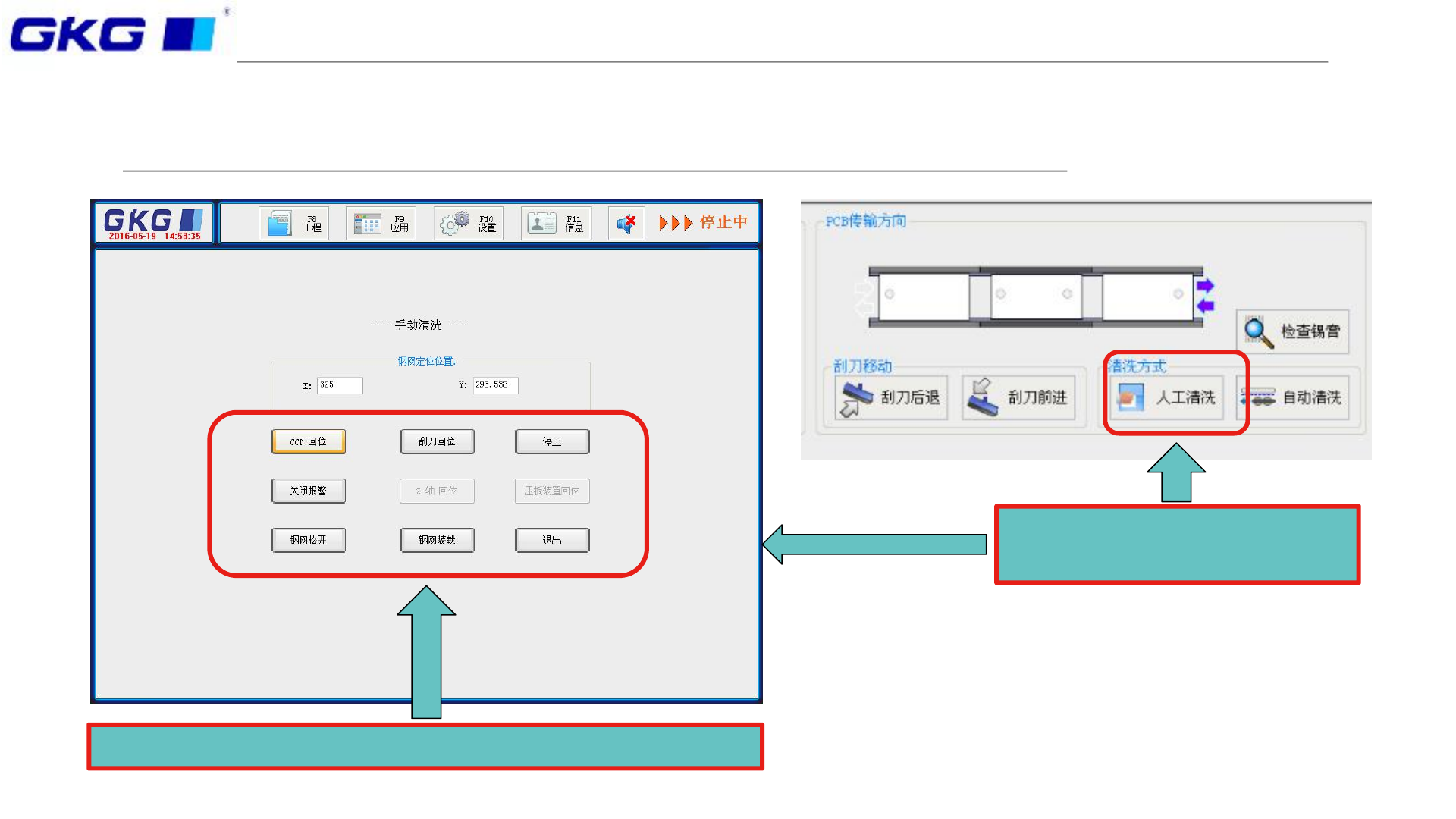Open the F8 工程 project menu
Image resolution: width=1456 pixels, height=819 pixels.
[x=293, y=224]
